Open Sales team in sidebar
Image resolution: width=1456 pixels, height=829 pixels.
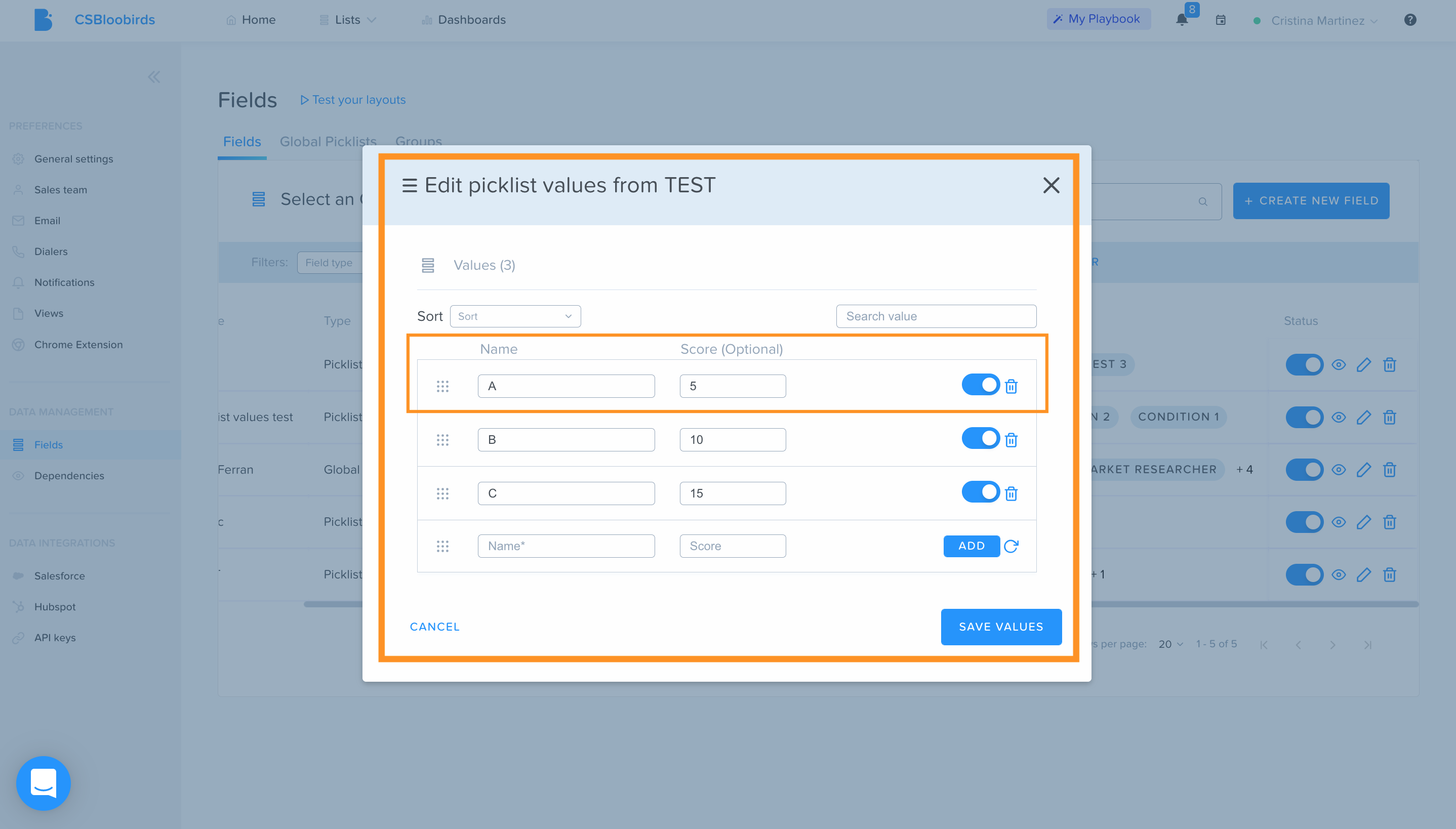click(x=60, y=190)
